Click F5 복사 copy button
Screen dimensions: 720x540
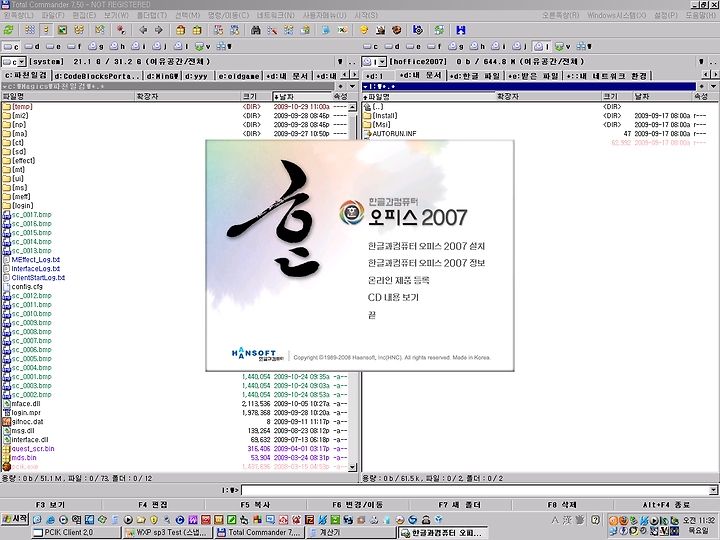[256, 505]
